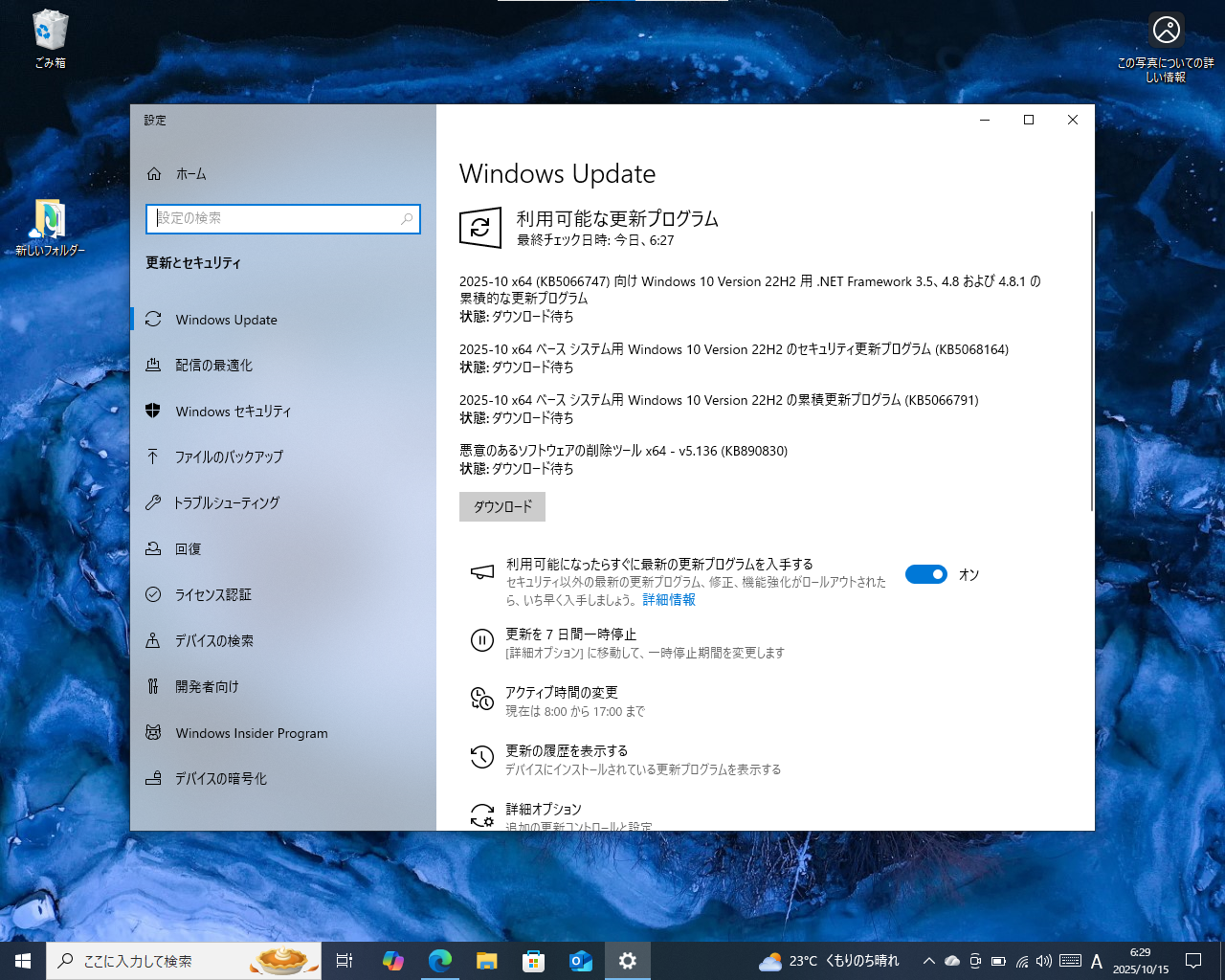
Task: Open デバイスの暗号化 via its lock icon
Action: (x=154, y=778)
